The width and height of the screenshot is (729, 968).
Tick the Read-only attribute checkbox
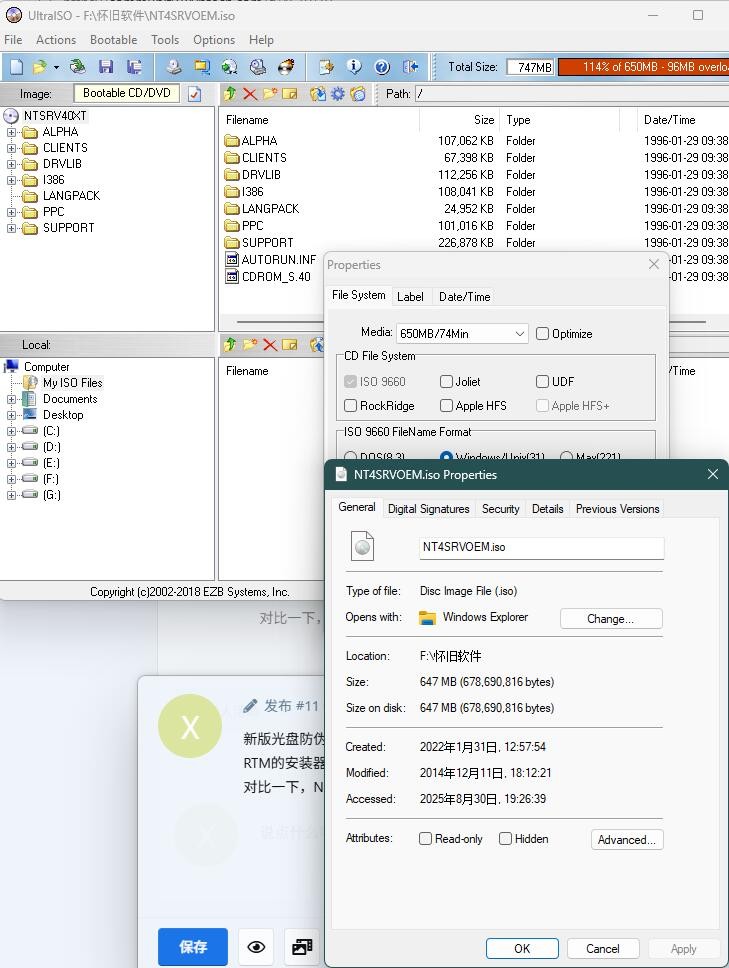click(426, 839)
